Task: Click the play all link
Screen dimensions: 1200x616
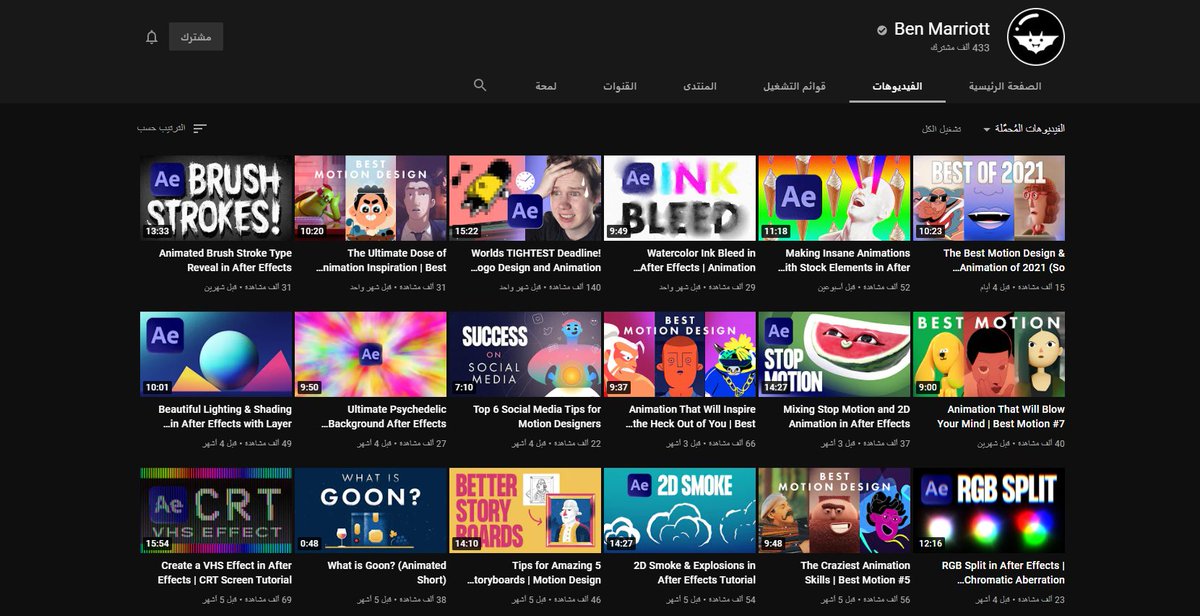Action: tap(942, 129)
